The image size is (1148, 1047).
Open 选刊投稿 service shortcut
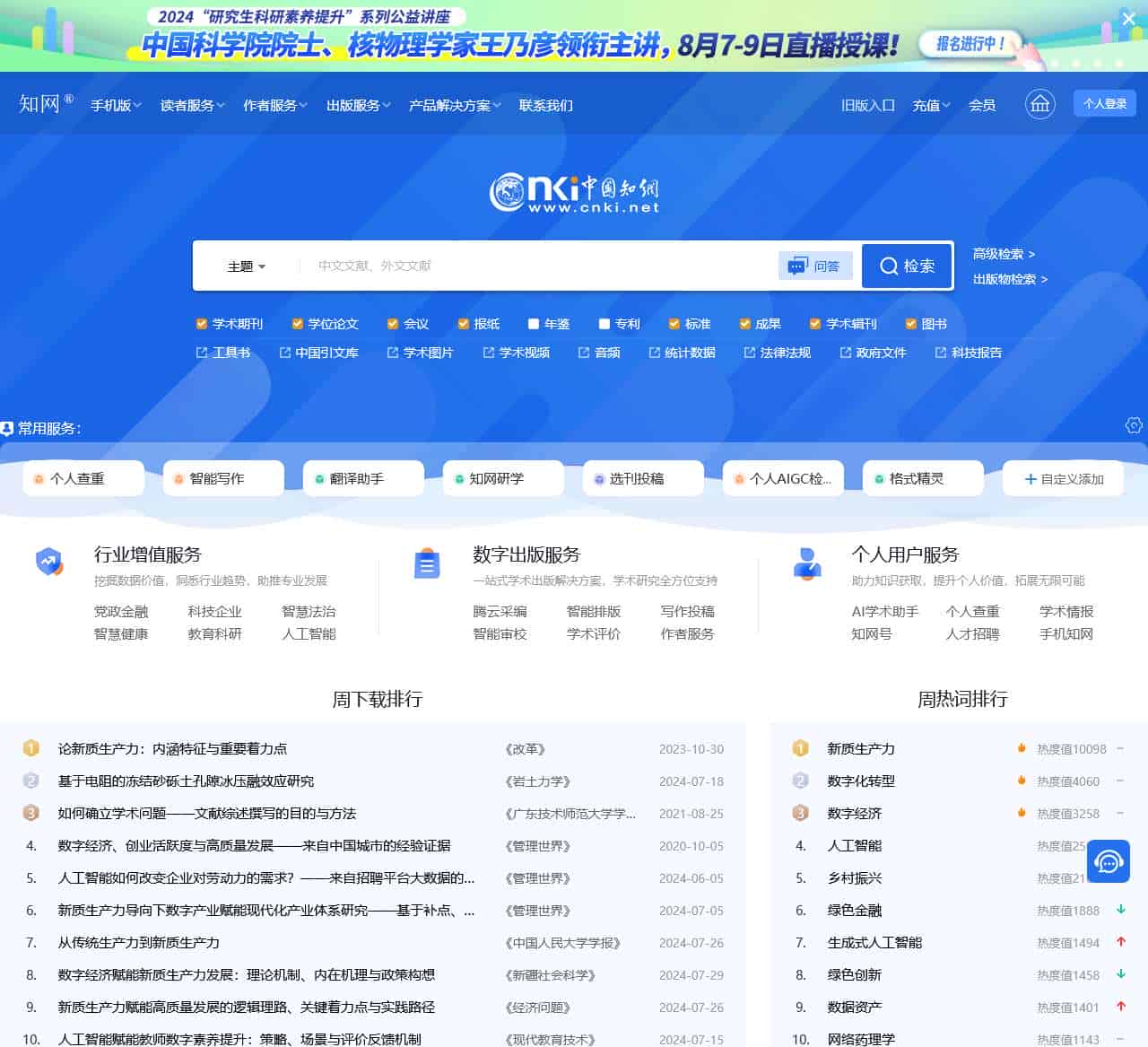tap(643, 478)
